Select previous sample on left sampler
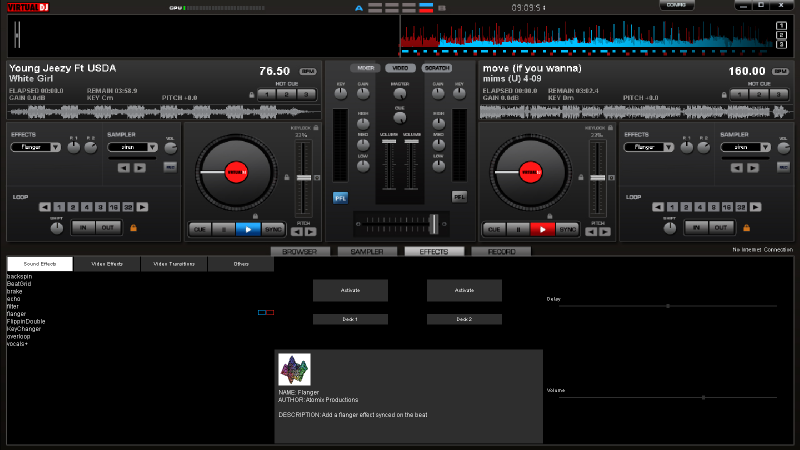Viewport: 800px width, 450px height. 123,168
